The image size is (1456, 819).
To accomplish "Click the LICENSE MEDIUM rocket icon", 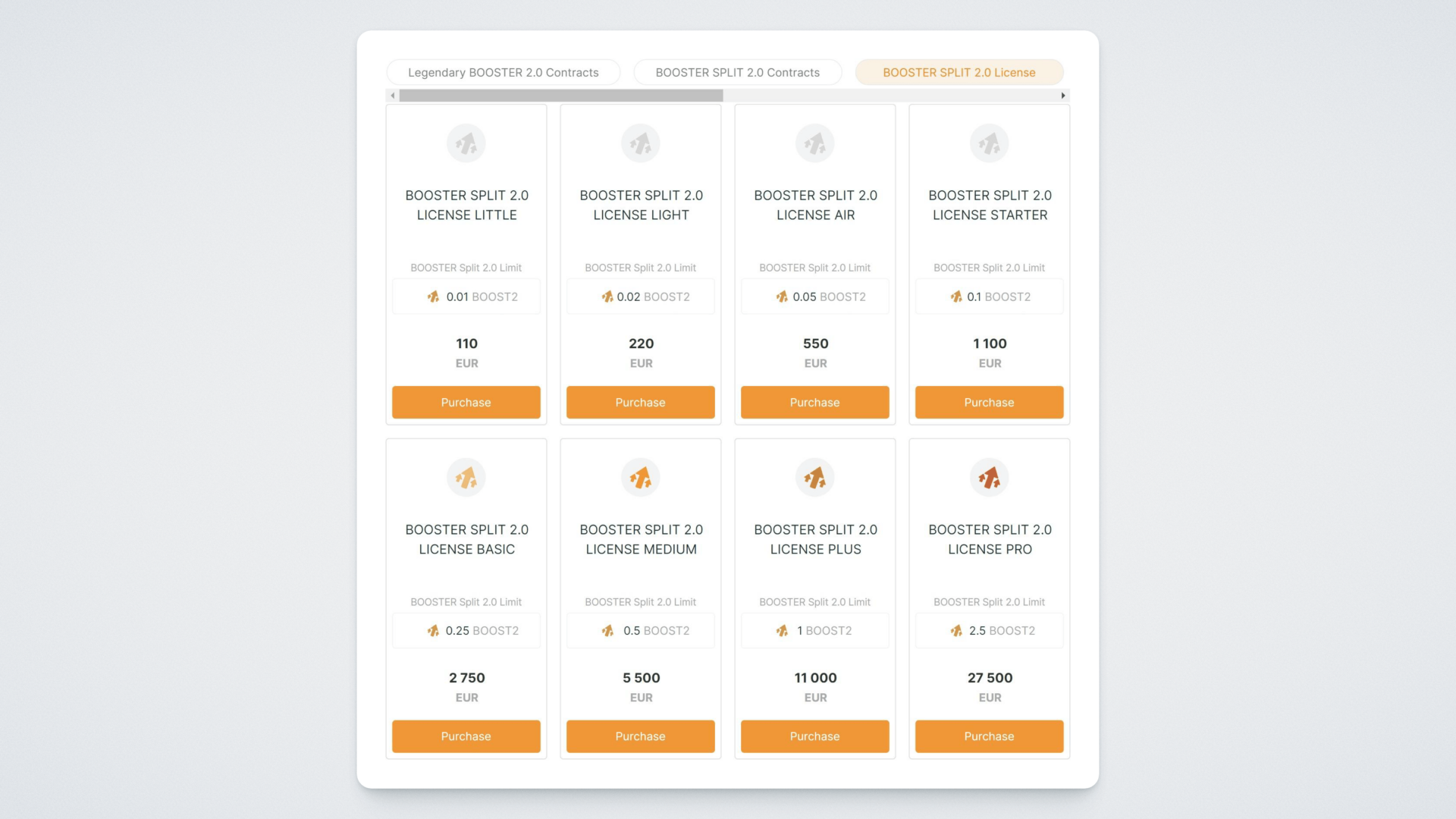I will pos(640,478).
